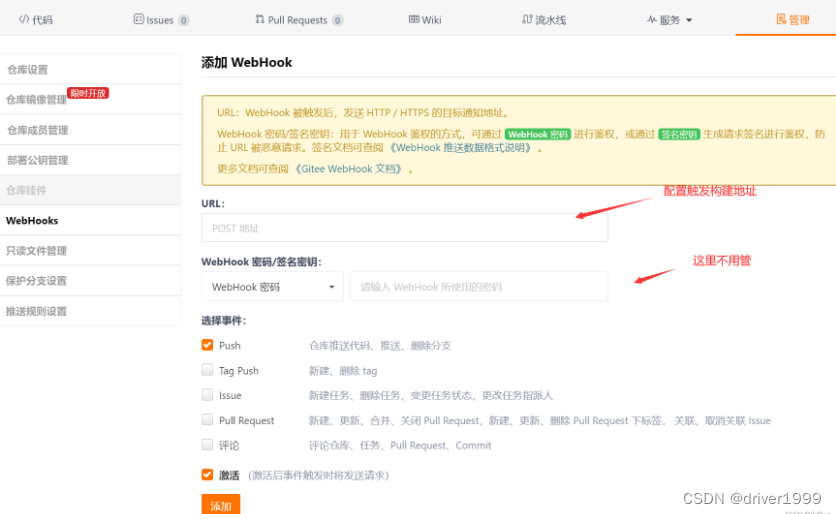Click the 评论 description mentioning Commit

[x=400, y=445]
